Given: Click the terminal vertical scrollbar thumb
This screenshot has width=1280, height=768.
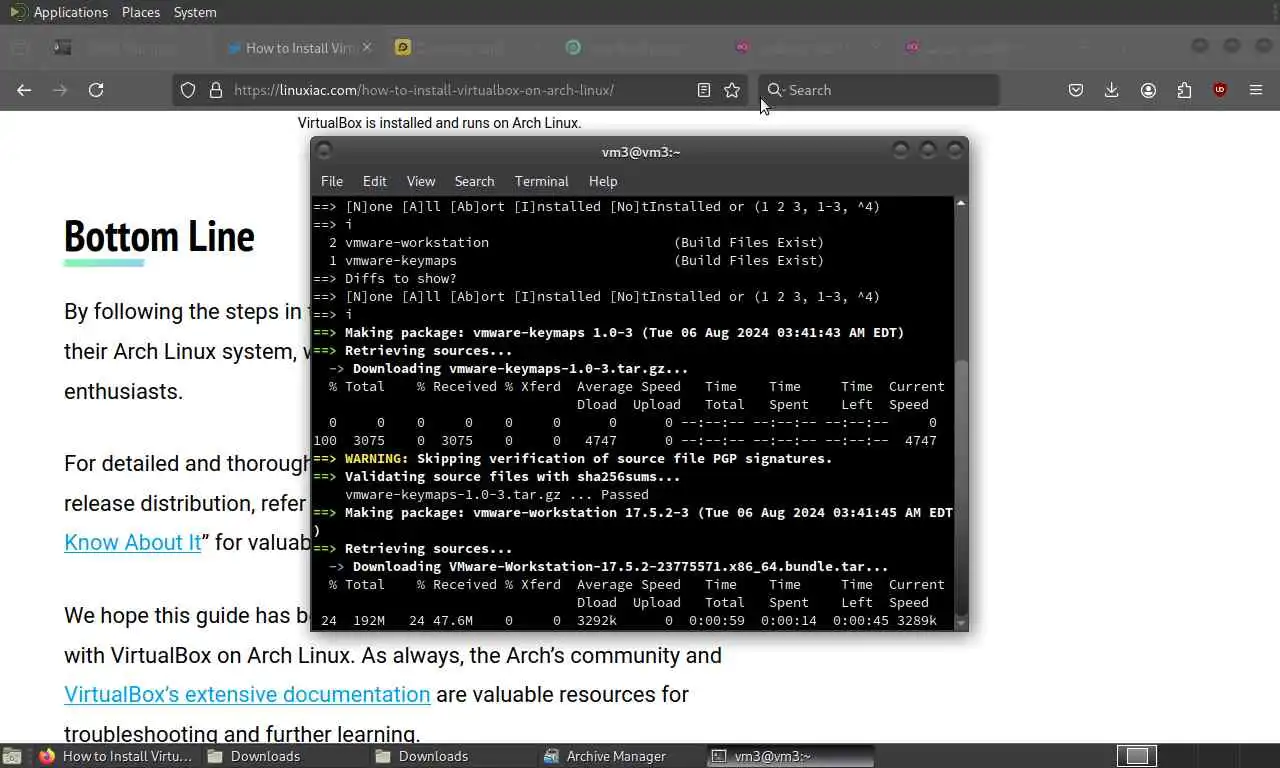Looking at the screenshot, I should pyautogui.click(x=961, y=487).
